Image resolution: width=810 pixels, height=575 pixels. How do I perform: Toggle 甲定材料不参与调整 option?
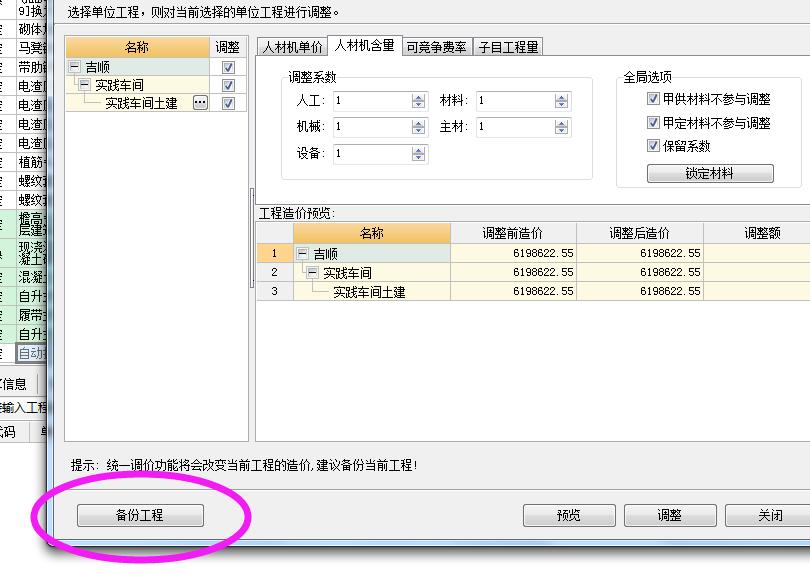pos(653,122)
